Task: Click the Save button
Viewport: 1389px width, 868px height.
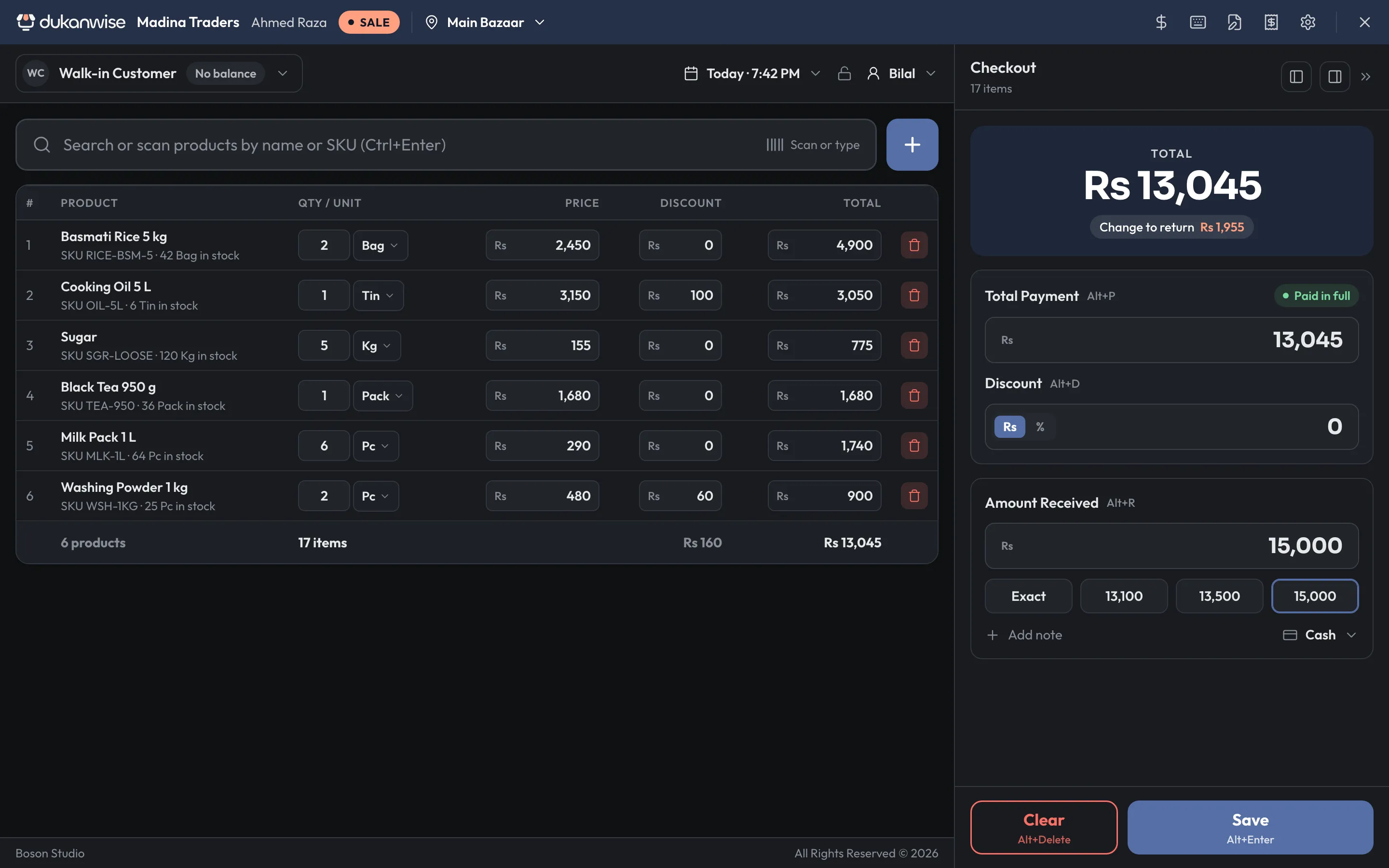Action: point(1250,827)
